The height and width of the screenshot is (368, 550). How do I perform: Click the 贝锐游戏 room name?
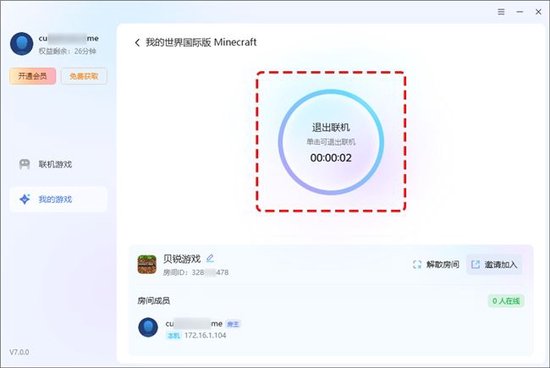[x=182, y=259]
